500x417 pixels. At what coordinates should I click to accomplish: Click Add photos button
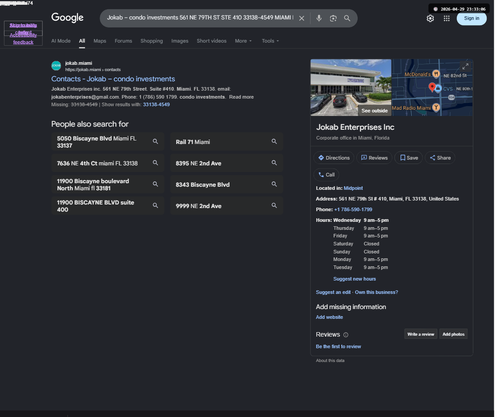click(x=453, y=334)
